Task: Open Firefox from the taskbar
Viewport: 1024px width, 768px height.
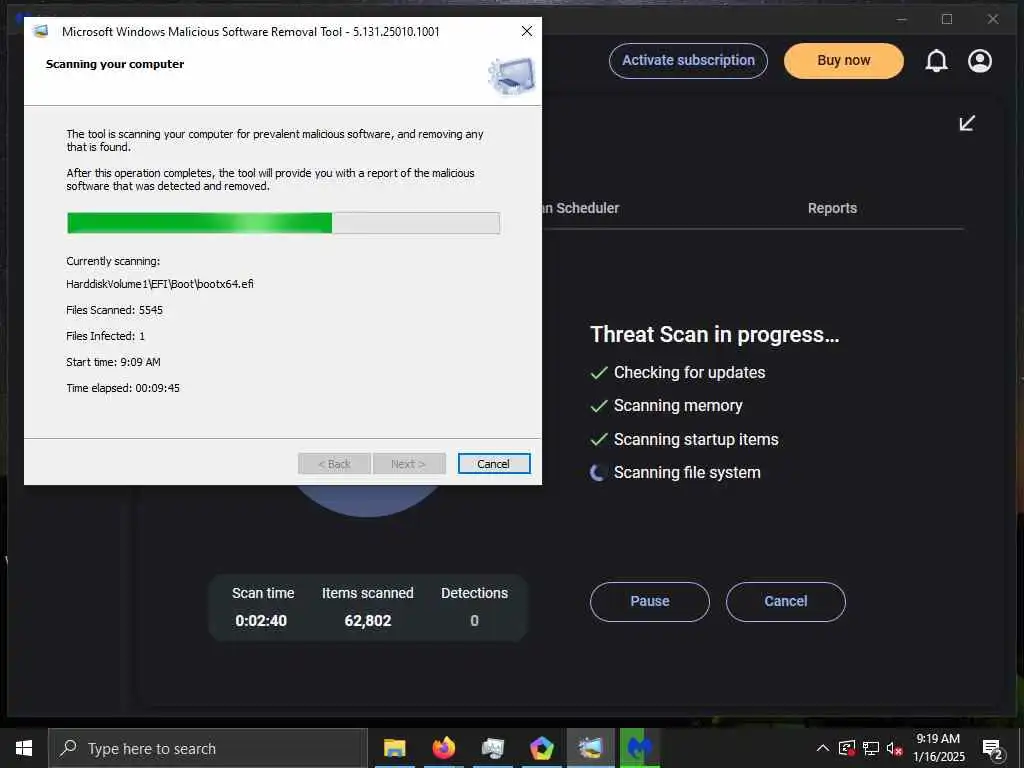Action: pyautogui.click(x=444, y=748)
